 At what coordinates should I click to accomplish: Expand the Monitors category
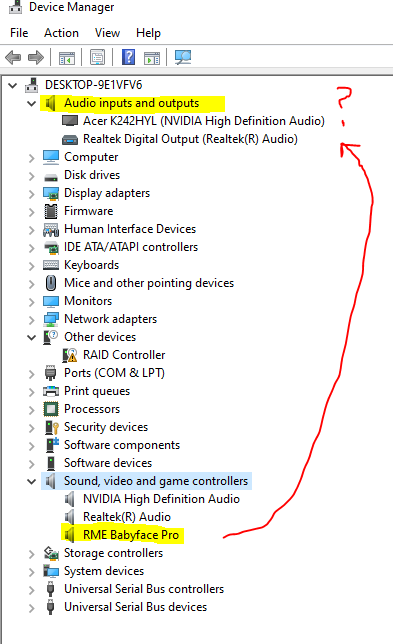click(31, 301)
